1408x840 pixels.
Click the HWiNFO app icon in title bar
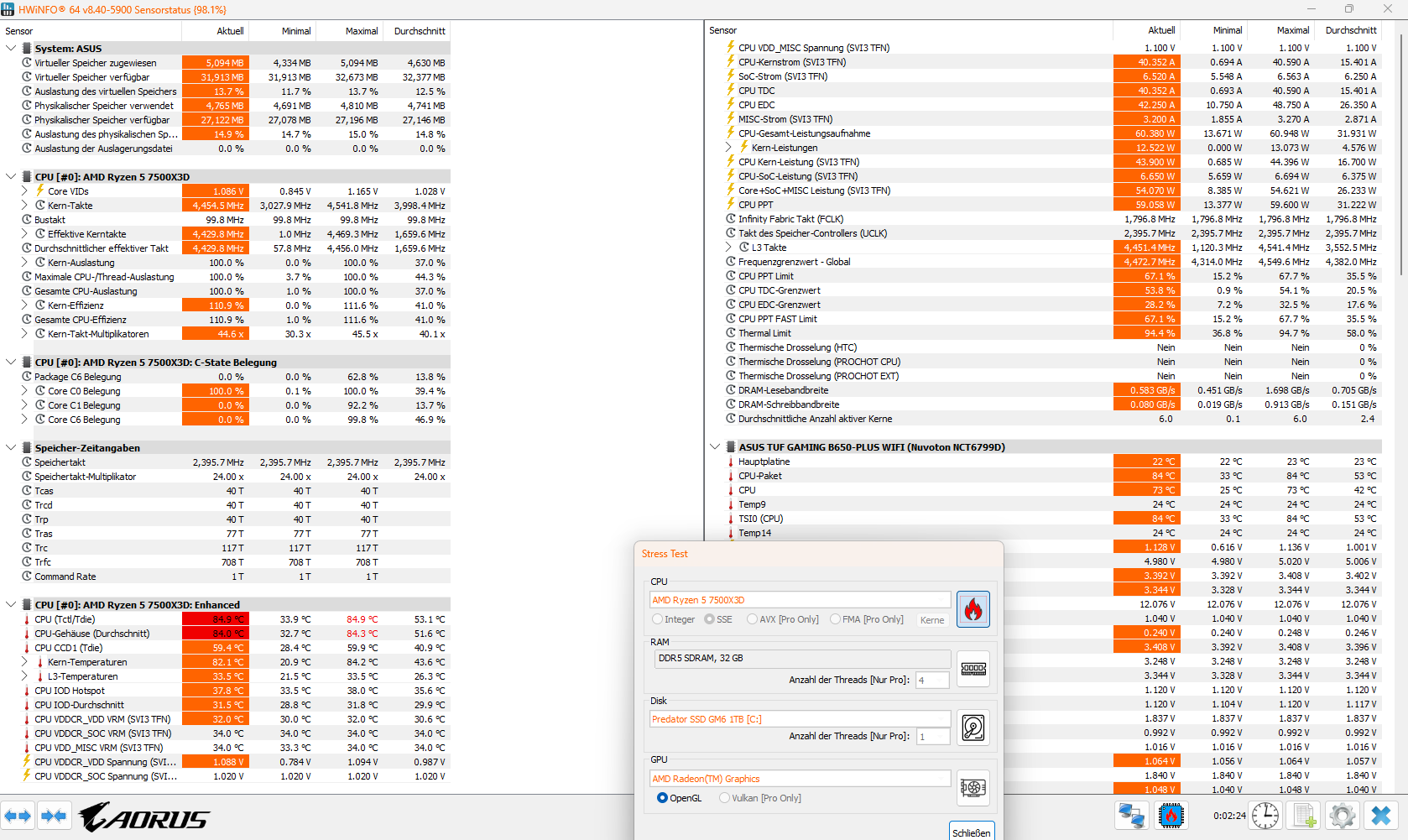tap(8, 9)
